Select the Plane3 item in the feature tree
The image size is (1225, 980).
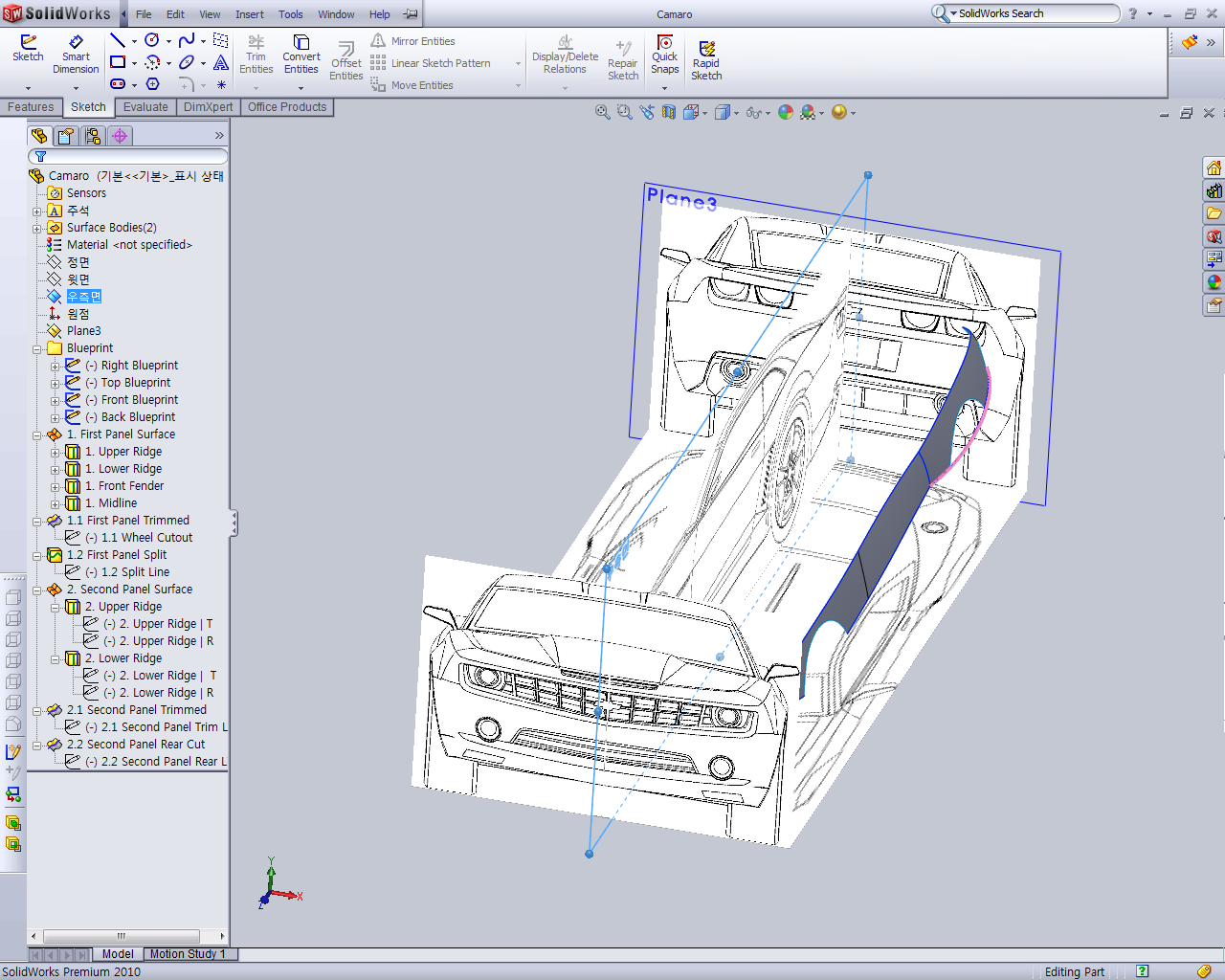tap(83, 331)
